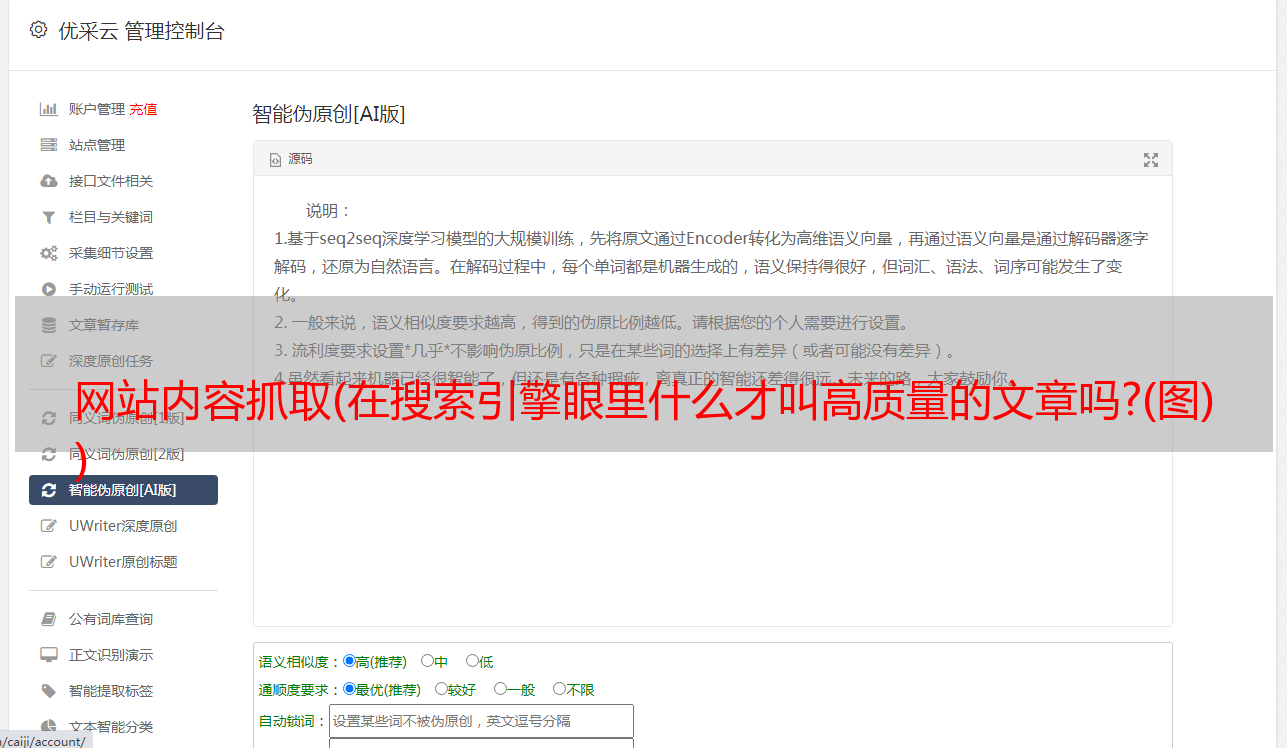Click the 语义相似度： label
This screenshot has width=1287, height=748.
(x=300, y=662)
